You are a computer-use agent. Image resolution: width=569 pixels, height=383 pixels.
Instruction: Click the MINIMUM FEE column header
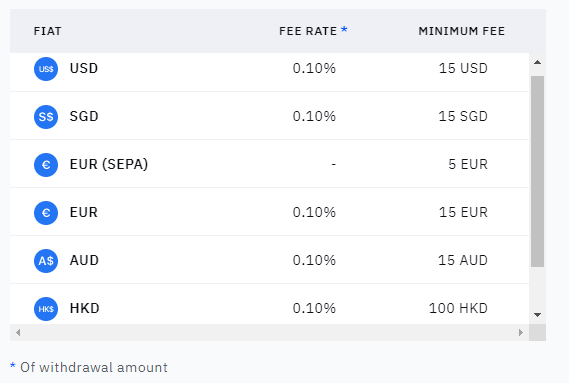click(x=462, y=31)
